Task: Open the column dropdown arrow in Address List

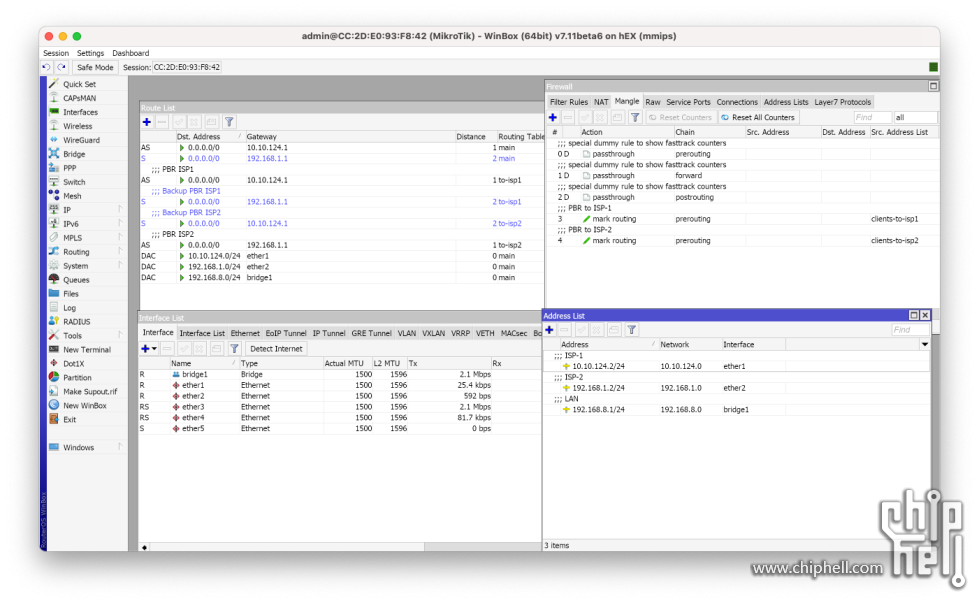Action: point(925,345)
